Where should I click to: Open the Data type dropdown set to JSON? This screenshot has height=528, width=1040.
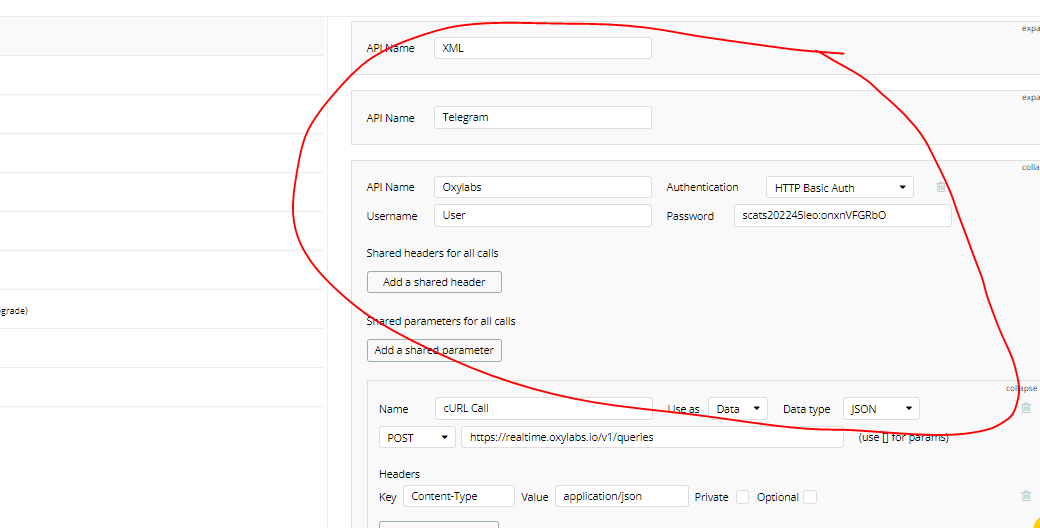click(881, 409)
